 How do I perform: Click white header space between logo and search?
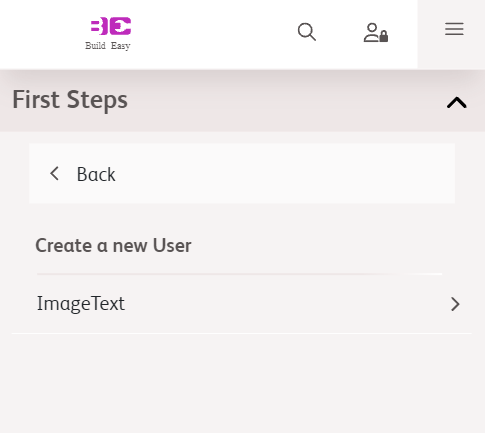(213, 33)
